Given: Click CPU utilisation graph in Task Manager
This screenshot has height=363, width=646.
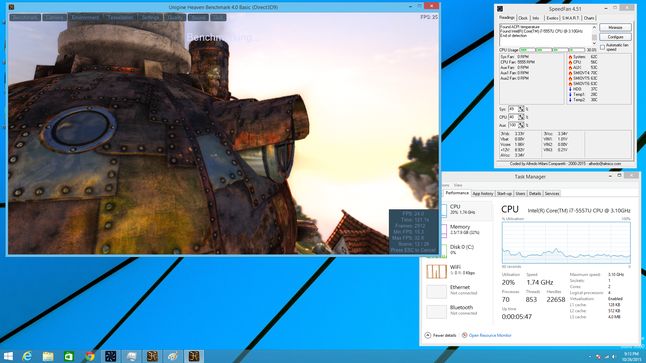Looking at the screenshot, I should click(566, 243).
